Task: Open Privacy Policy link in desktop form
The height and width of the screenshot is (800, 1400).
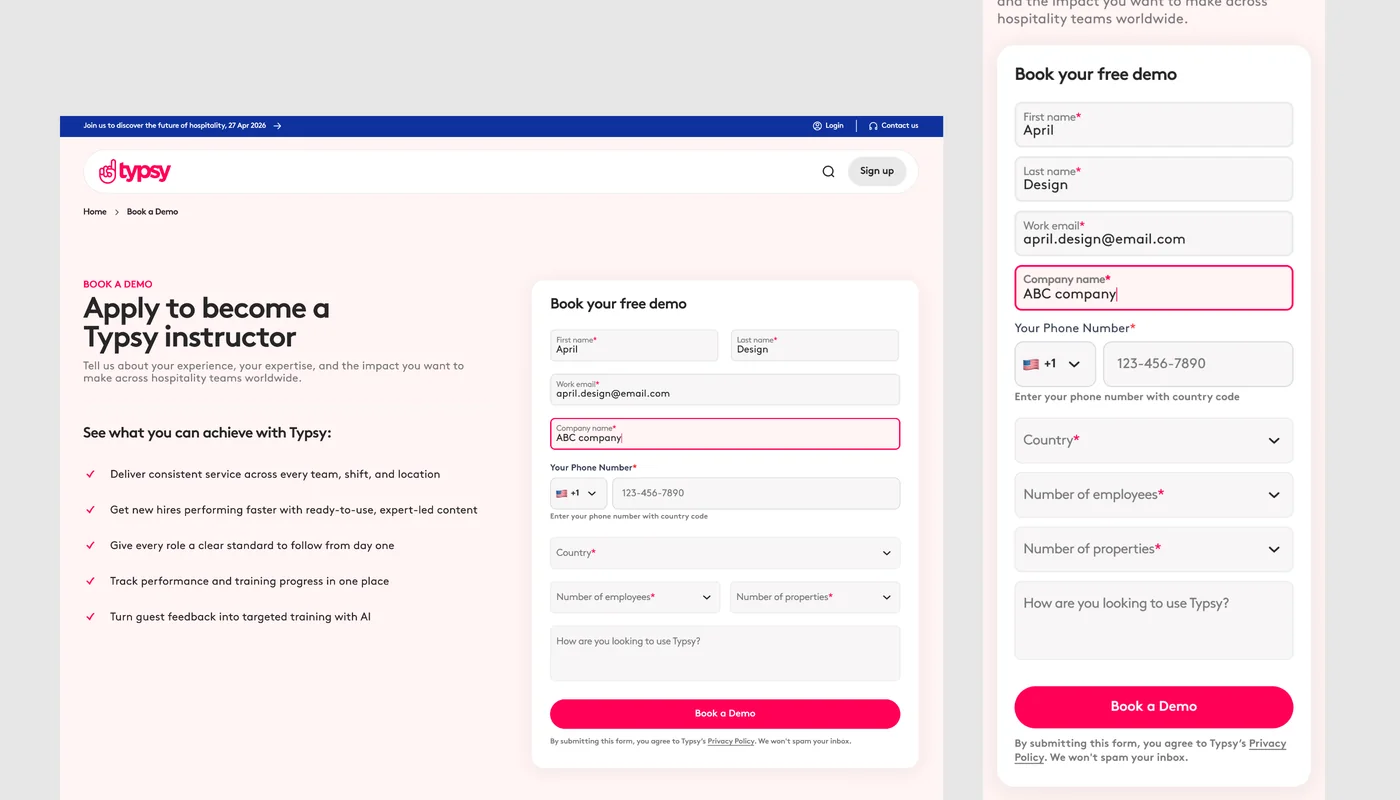Action: pyautogui.click(x=731, y=742)
